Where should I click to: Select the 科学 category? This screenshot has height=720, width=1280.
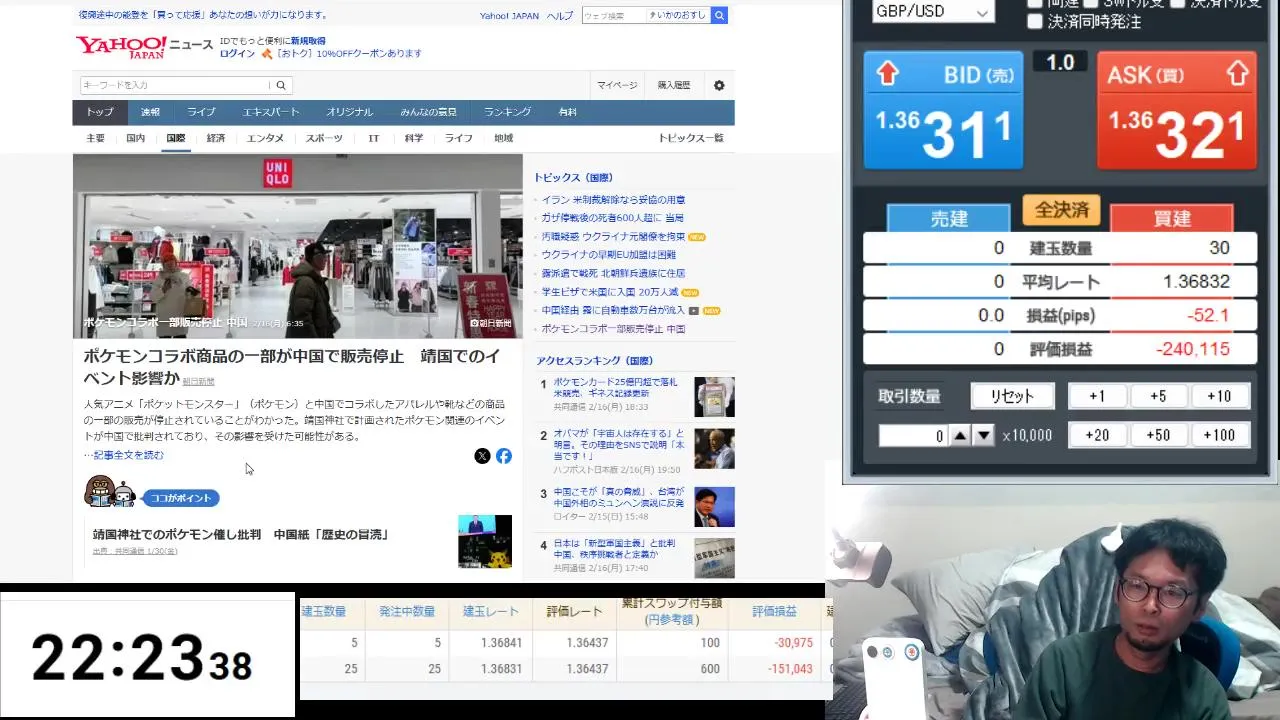[x=414, y=138]
